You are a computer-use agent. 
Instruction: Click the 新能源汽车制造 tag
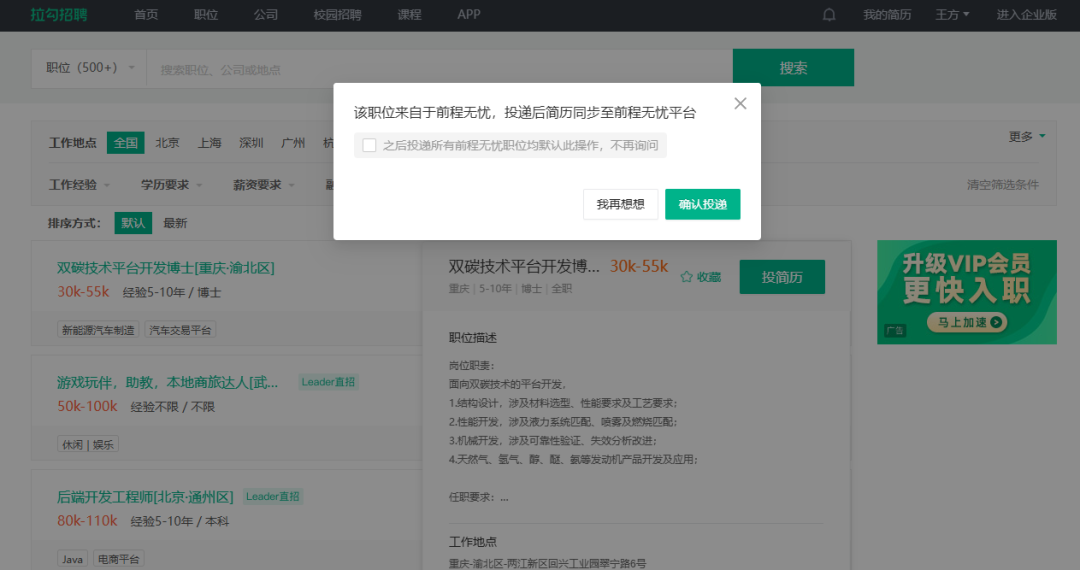[x=98, y=330]
